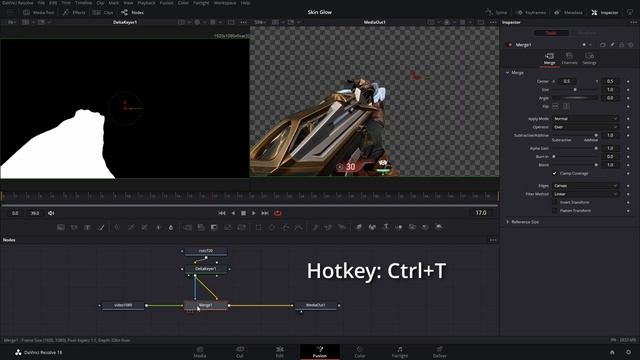
Task: Switch to the Deliver page
Action: [x=440, y=352]
